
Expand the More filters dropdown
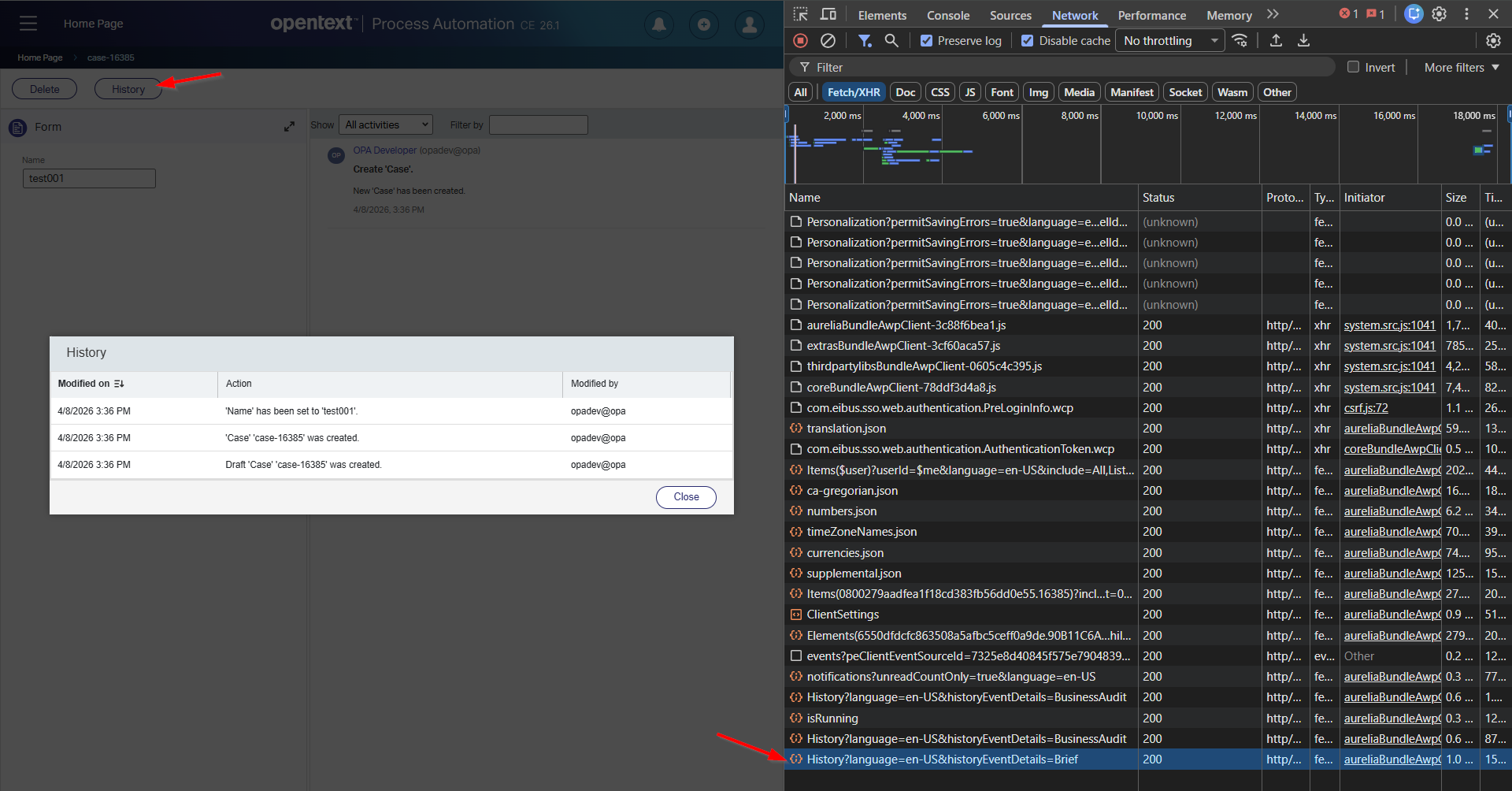[1462, 68]
